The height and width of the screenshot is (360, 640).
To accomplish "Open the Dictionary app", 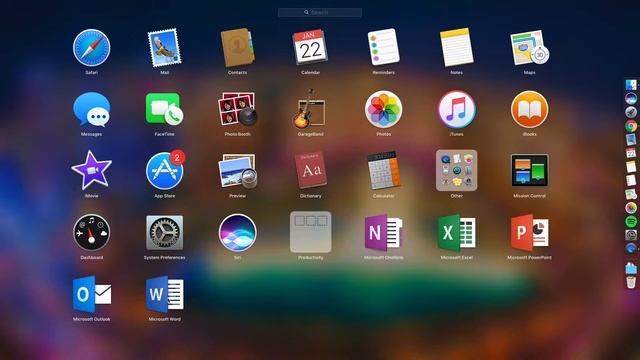I will (310, 170).
